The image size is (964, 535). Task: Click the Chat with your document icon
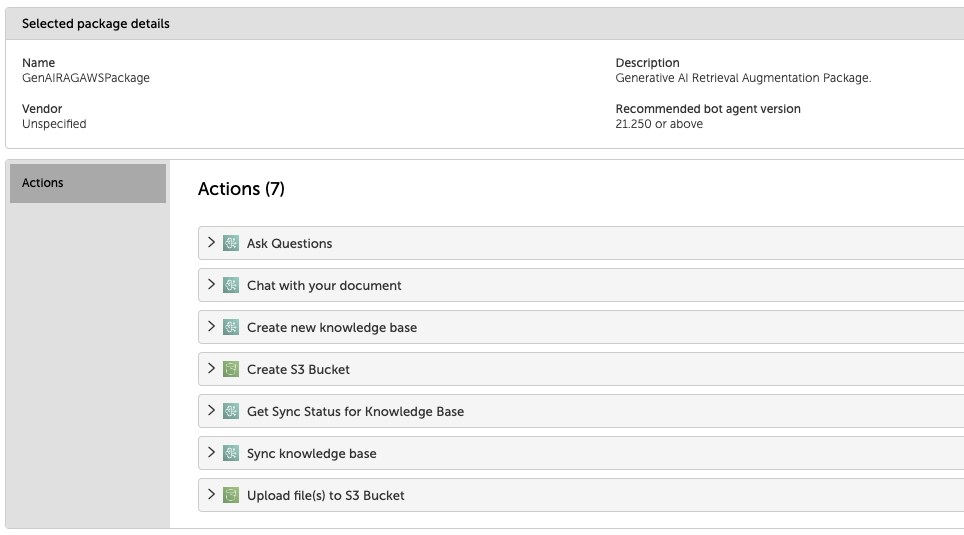click(231, 285)
